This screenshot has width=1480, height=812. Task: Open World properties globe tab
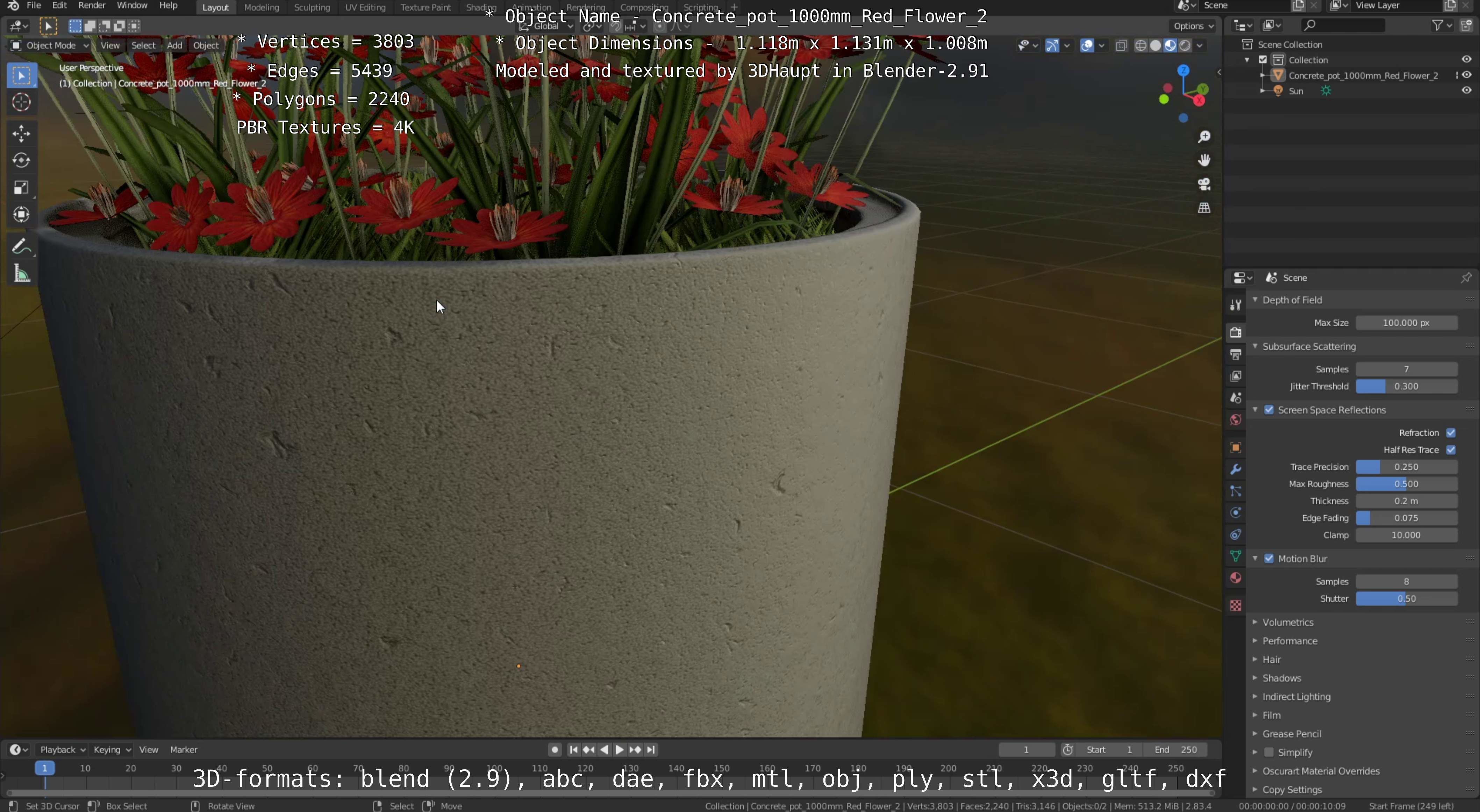1235,420
